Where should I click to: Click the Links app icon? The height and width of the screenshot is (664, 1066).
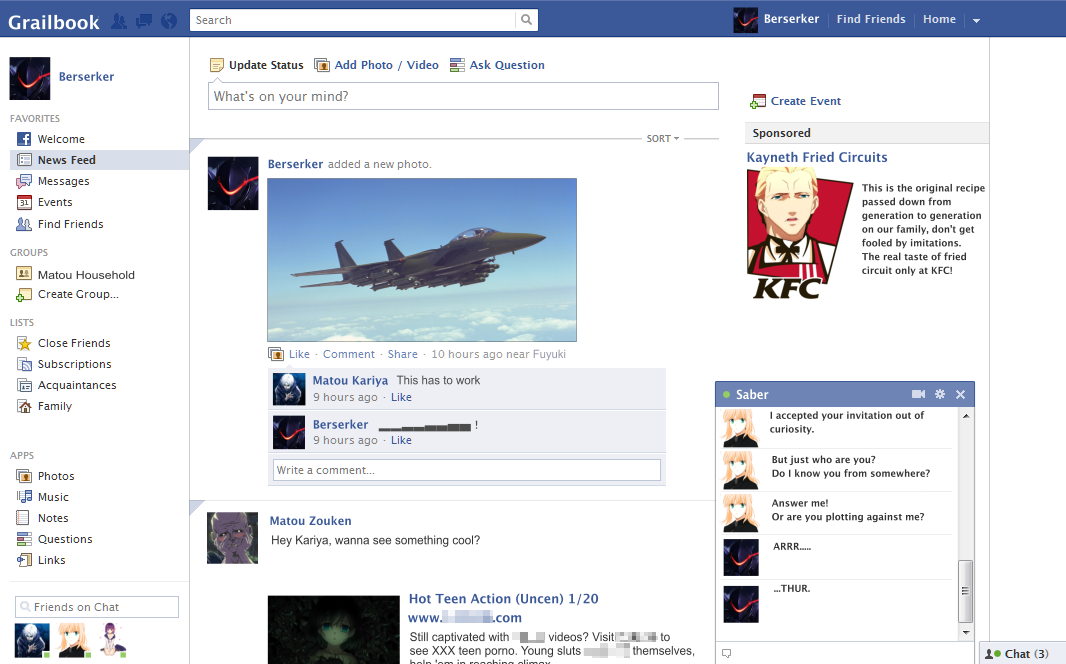pos(24,560)
